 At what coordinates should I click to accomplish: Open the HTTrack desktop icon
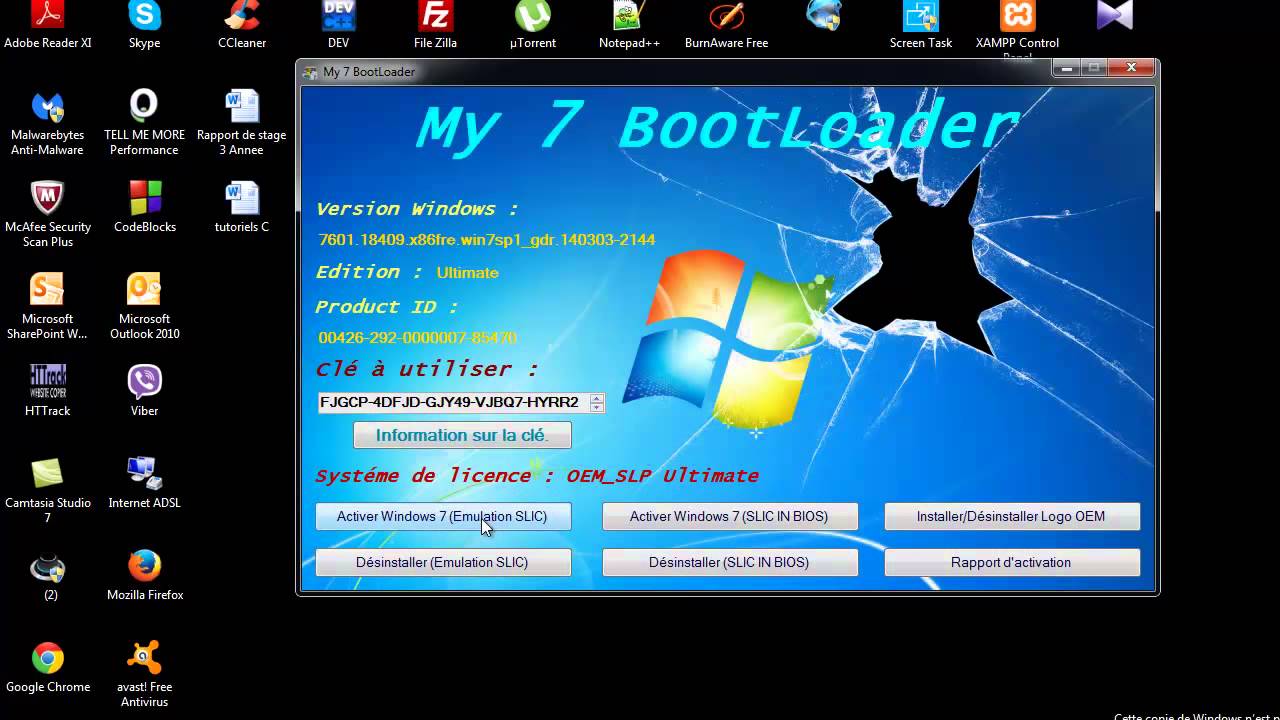[47, 391]
